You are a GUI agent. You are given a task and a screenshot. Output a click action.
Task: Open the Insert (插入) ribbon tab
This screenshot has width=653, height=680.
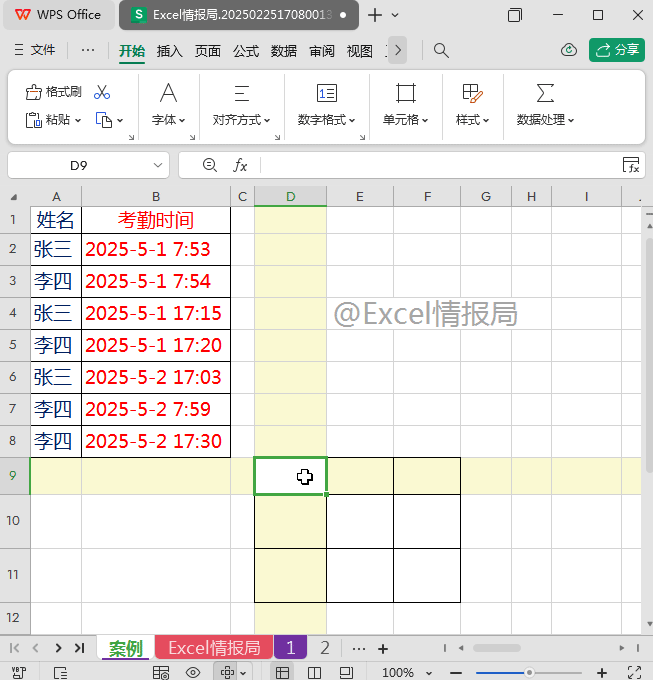click(x=170, y=51)
